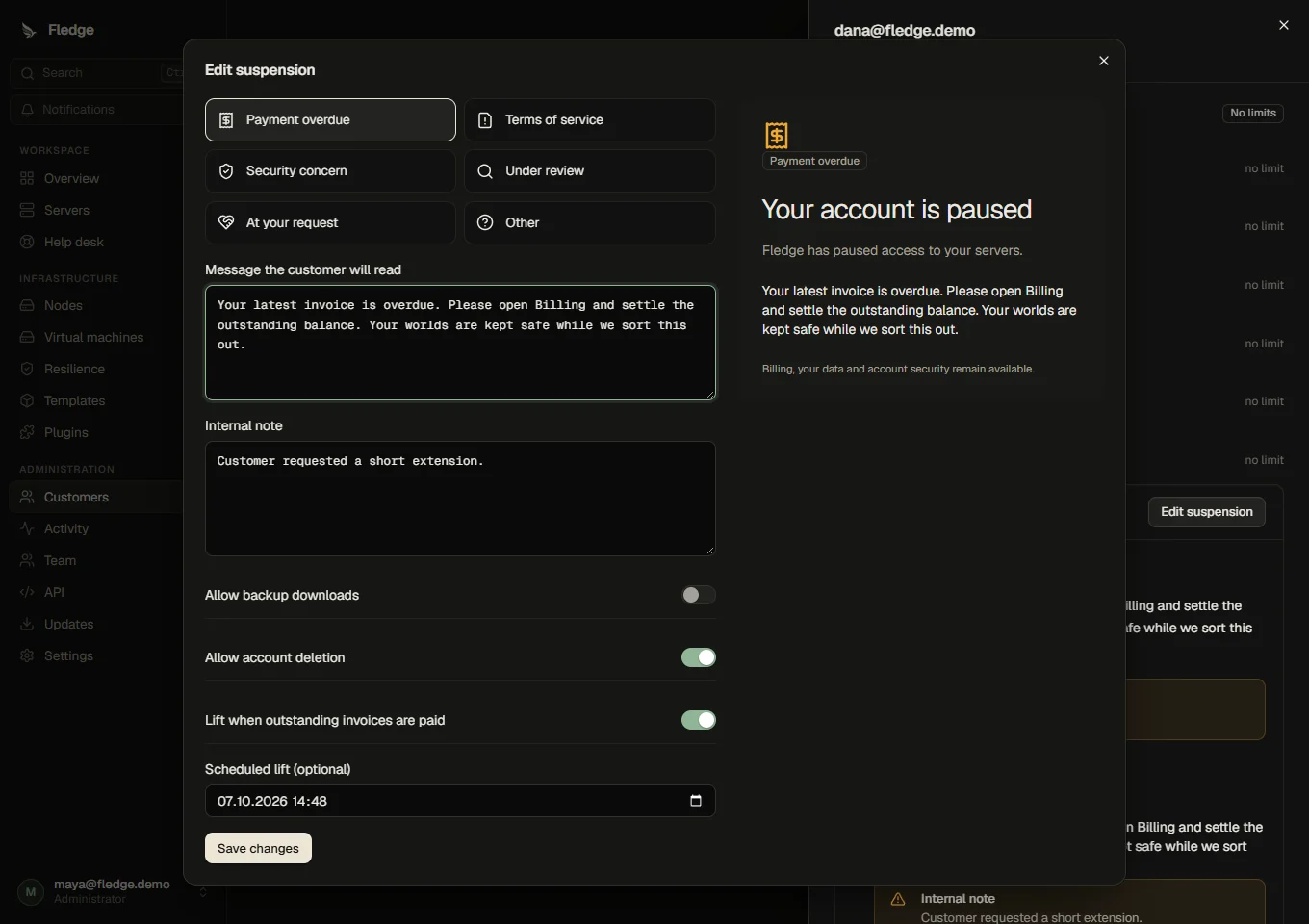This screenshot has width=1309, height=924.
Task: Pick the Security concern reason
Action: pos(330,171)
